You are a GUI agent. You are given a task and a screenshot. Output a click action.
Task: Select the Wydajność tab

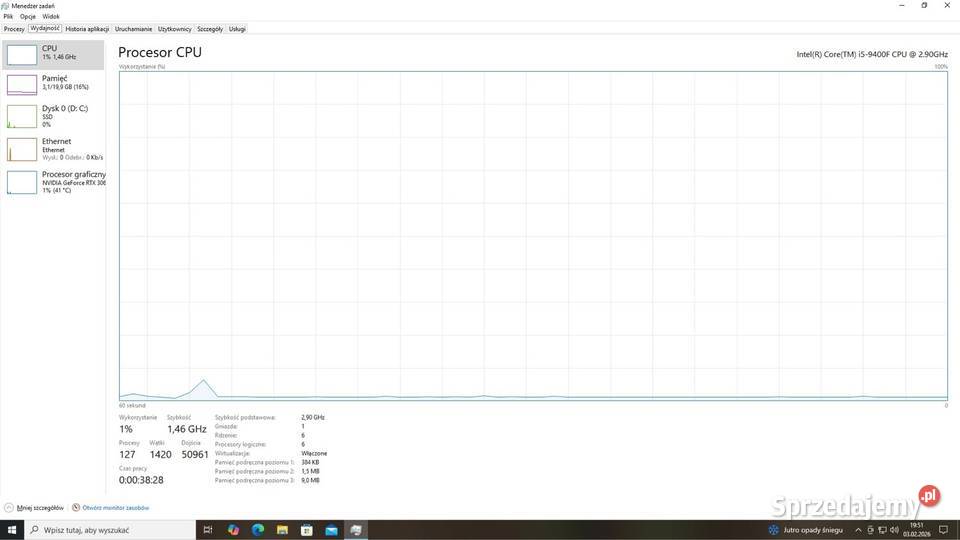point(45,28)
